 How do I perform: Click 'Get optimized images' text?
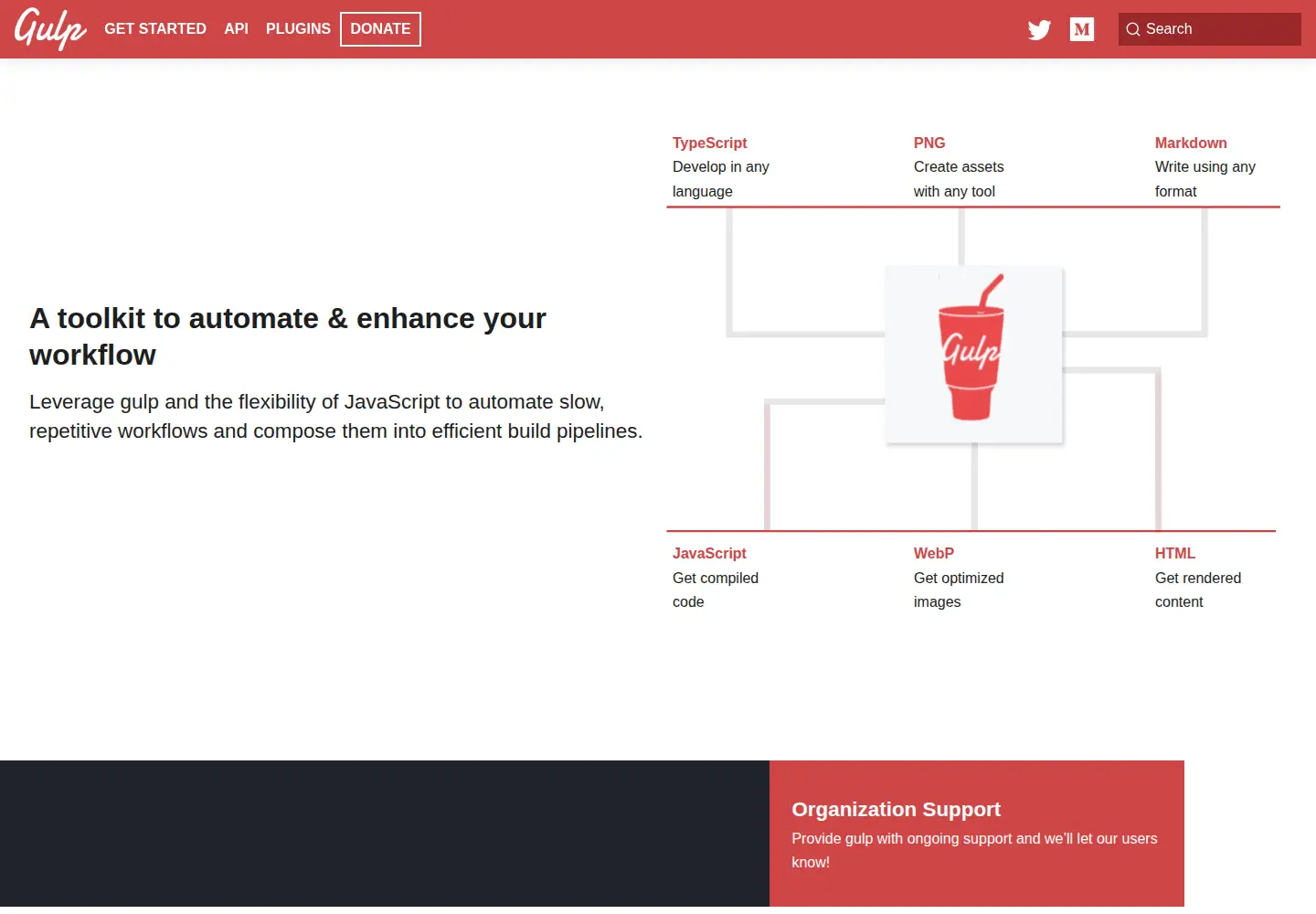point(959,590)
